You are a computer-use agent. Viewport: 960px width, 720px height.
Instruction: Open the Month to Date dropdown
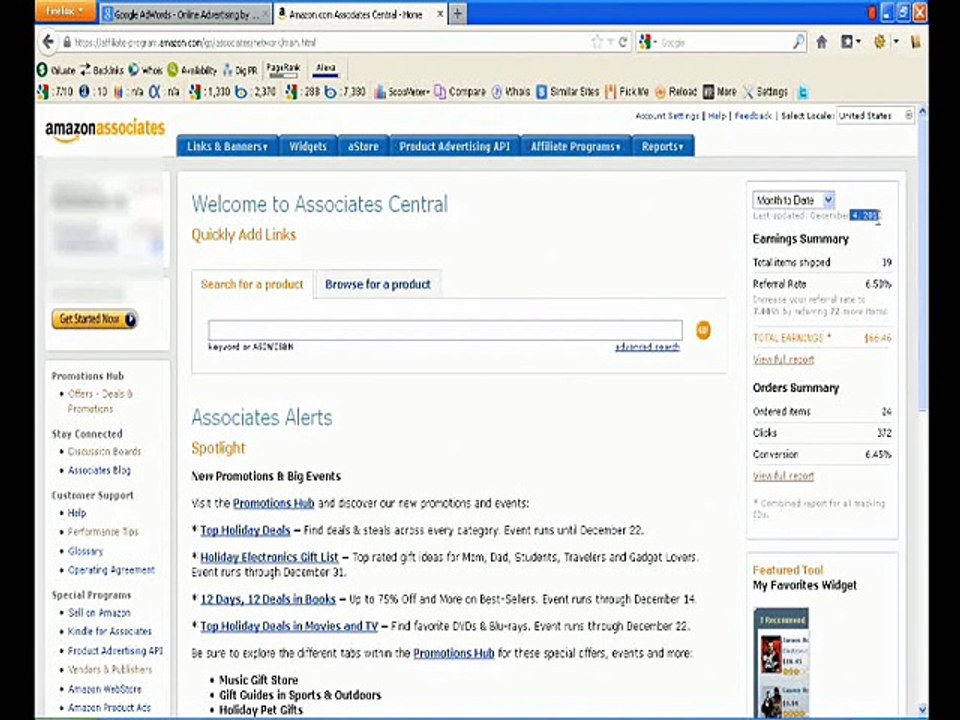pos(793,200)
